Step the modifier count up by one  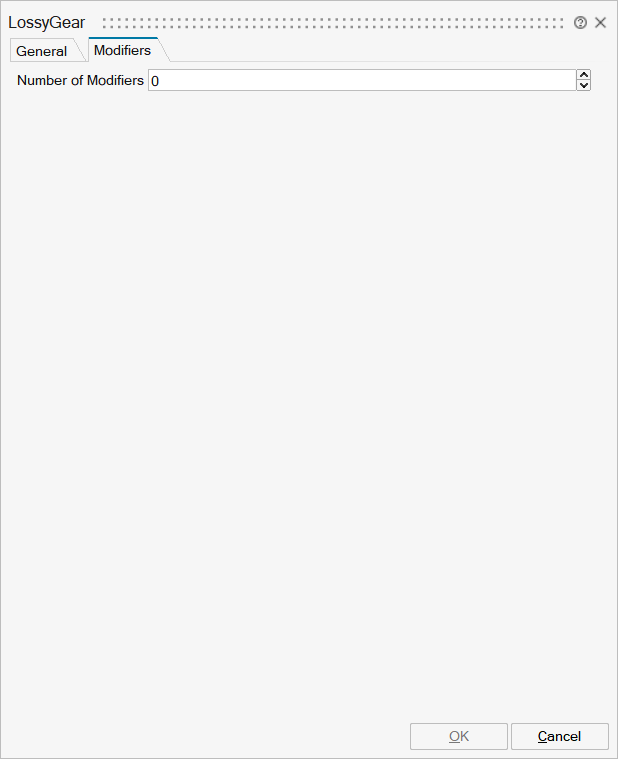[x=584, y=75]
